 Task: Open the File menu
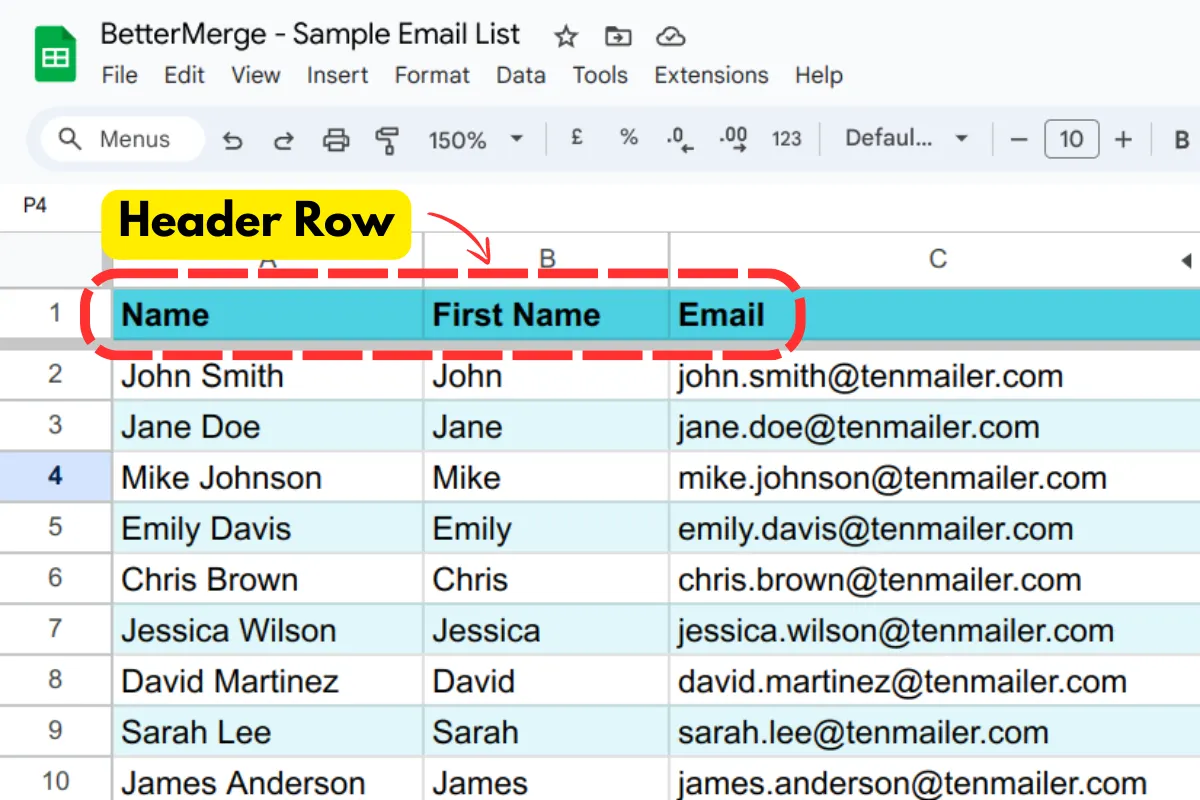(120, 75)
